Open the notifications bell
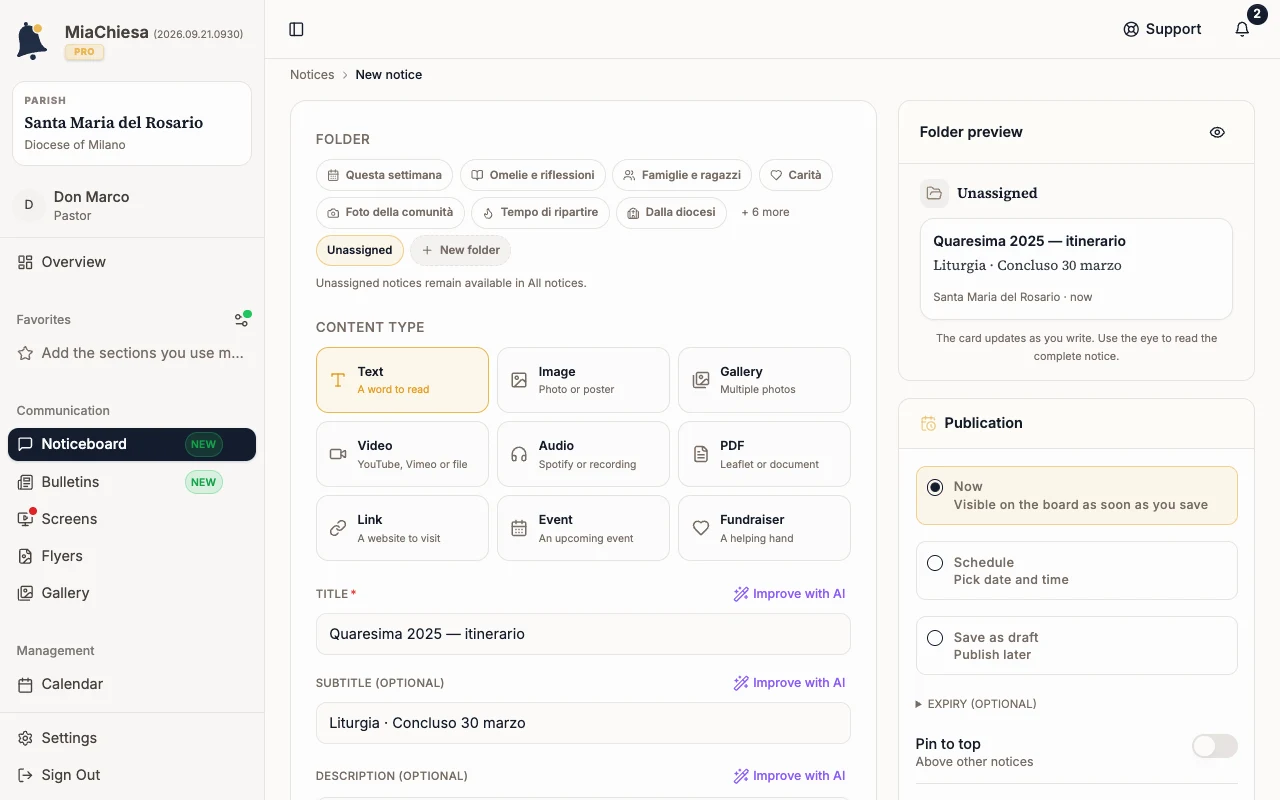Viewport: 1280px width, 800px height. click(1242, 29)
